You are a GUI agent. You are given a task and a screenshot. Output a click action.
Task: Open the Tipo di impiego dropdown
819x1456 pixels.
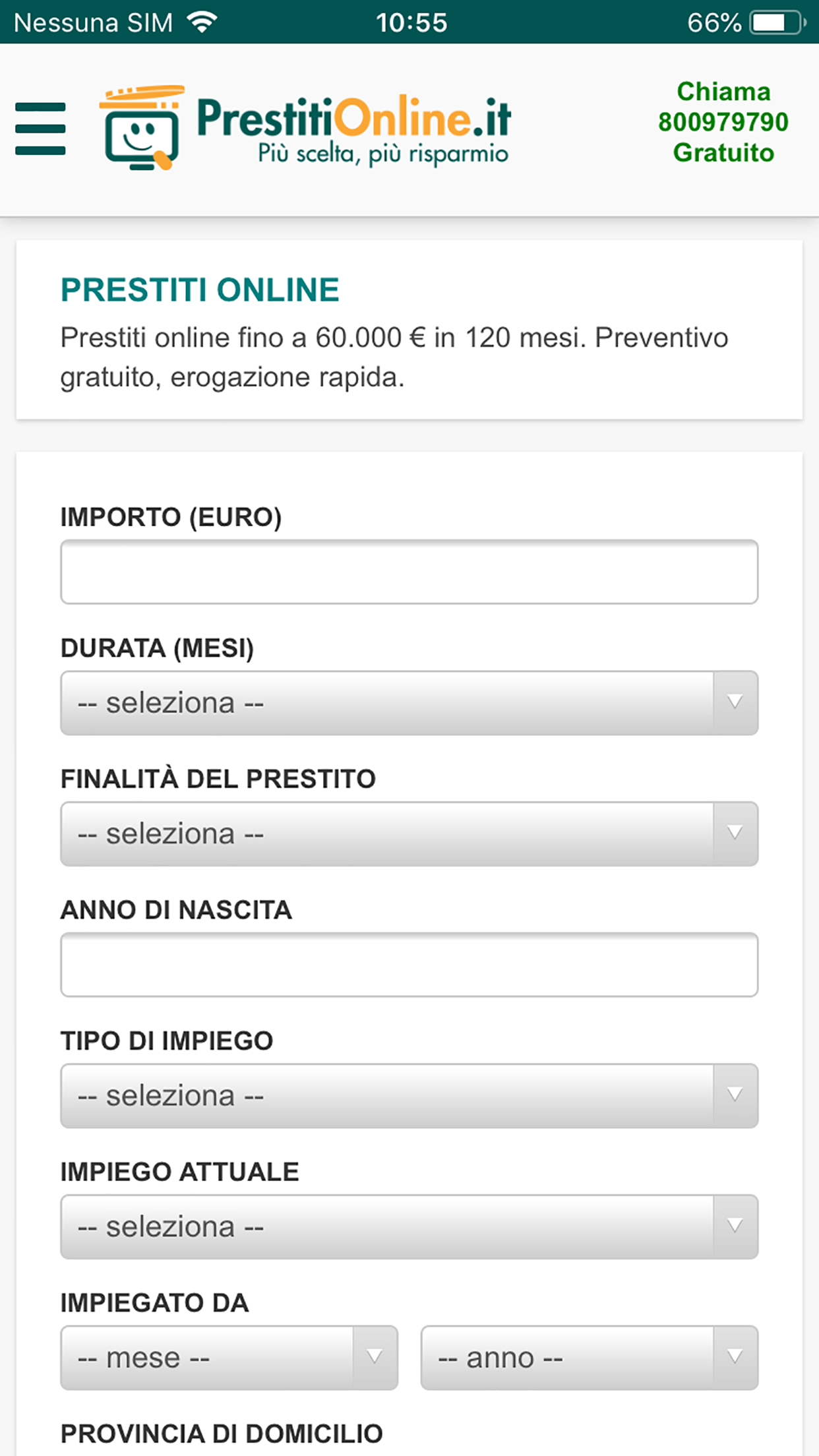point(386,1096)
